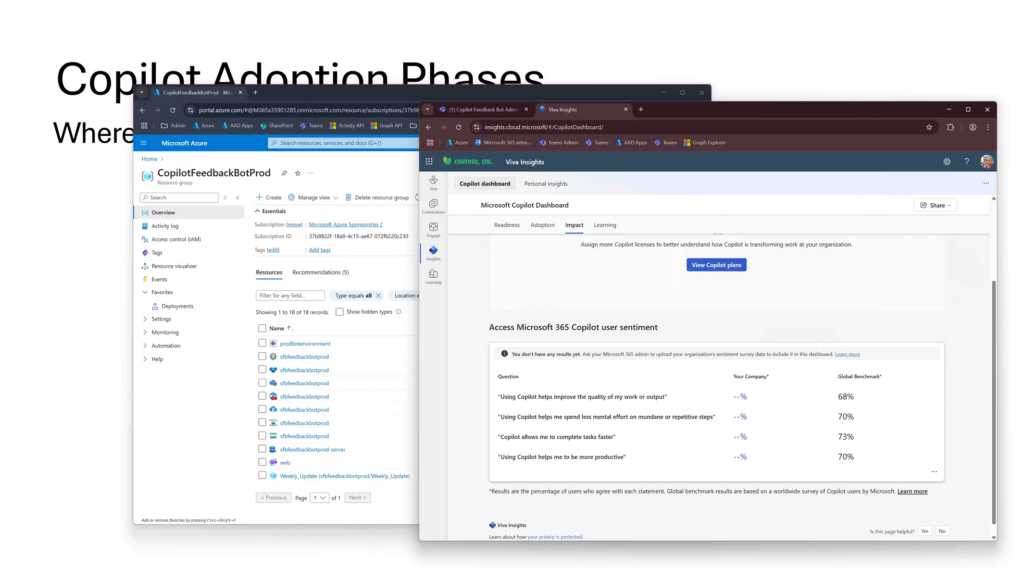Switch to the Learning tab of the Copilot Dashboard
The width and height of the screenshot is (1024, 568).
[x=605, y=225]
